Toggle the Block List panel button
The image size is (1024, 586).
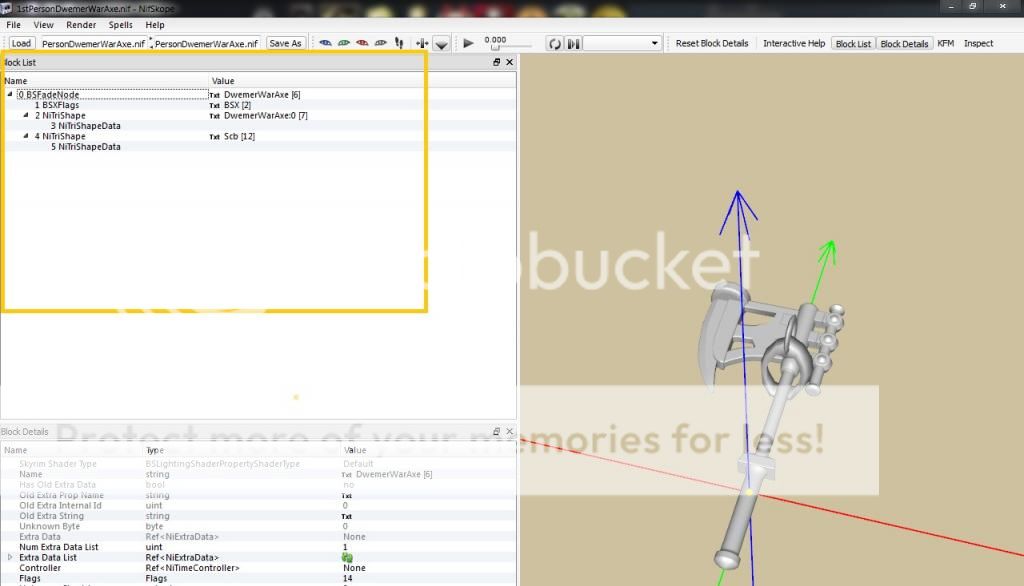pyautogui.click(x=853, y=44)
